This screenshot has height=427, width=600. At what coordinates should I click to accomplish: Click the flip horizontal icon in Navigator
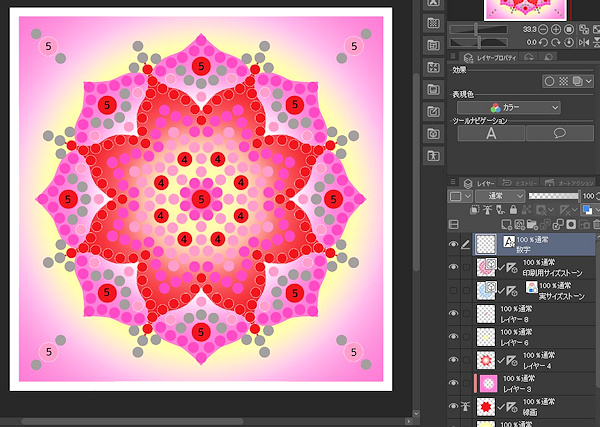583,42
